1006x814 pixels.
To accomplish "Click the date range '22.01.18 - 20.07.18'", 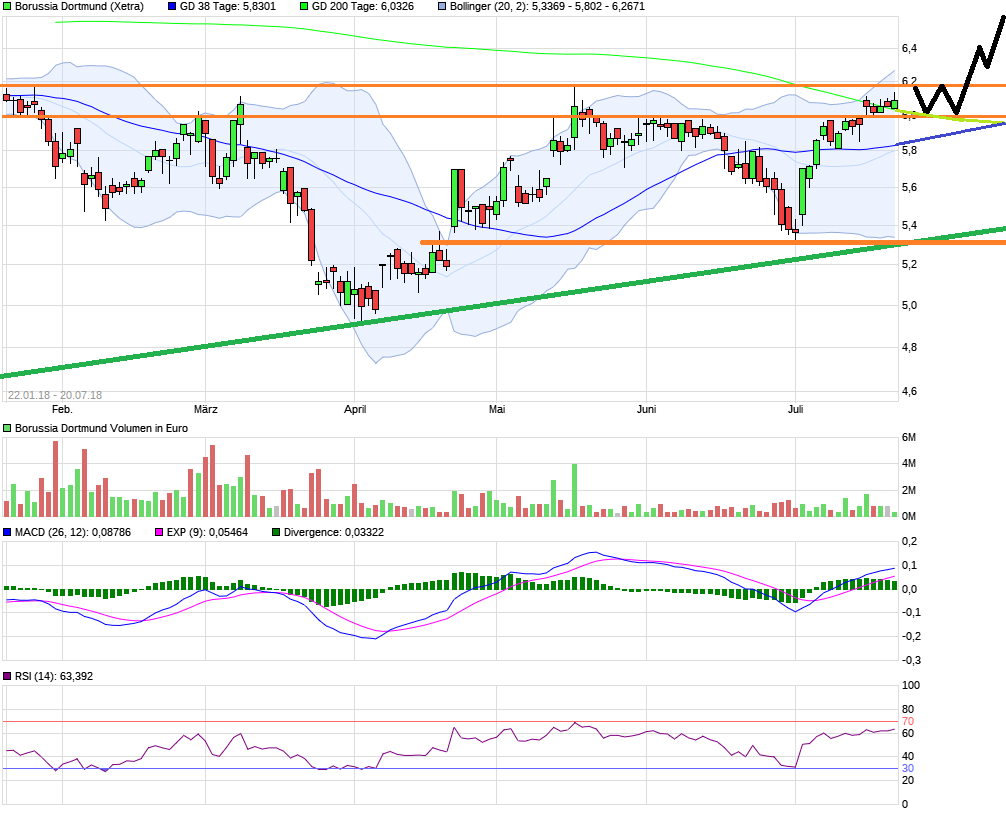I will coord(55,395).
